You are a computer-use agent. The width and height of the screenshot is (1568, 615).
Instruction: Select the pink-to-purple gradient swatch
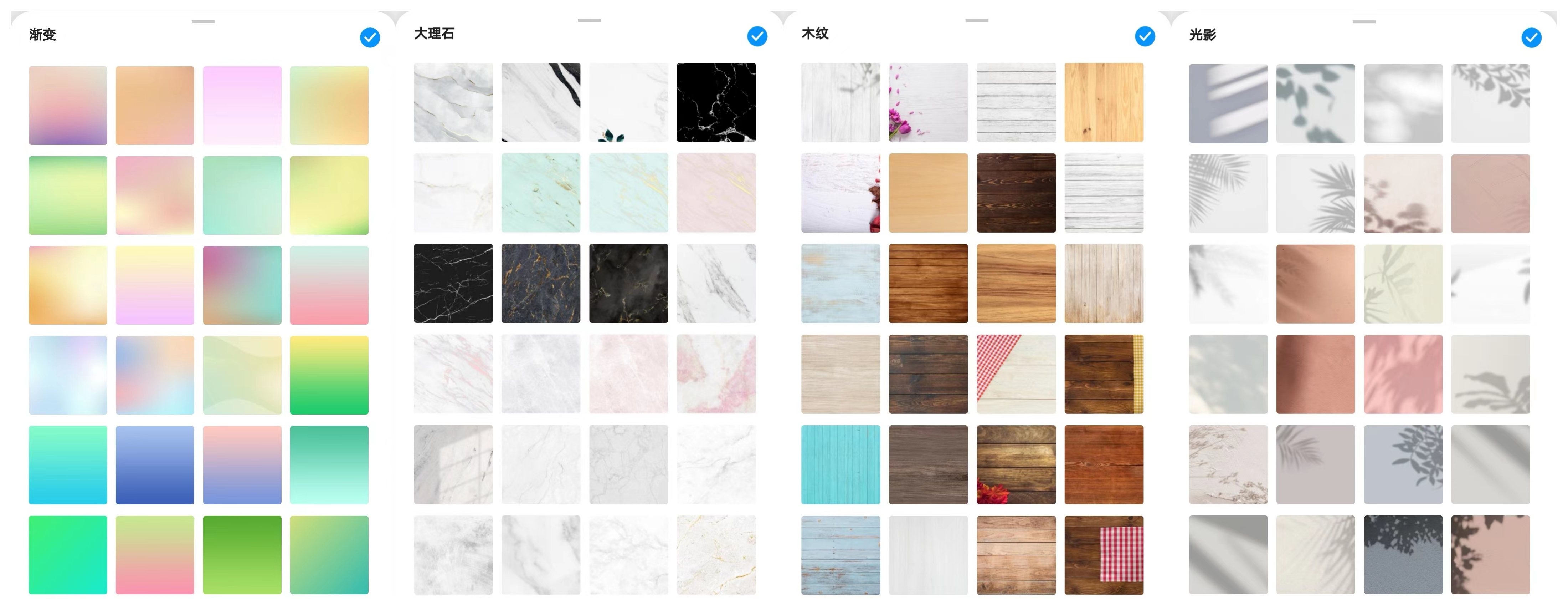click(x=68, y=105)
